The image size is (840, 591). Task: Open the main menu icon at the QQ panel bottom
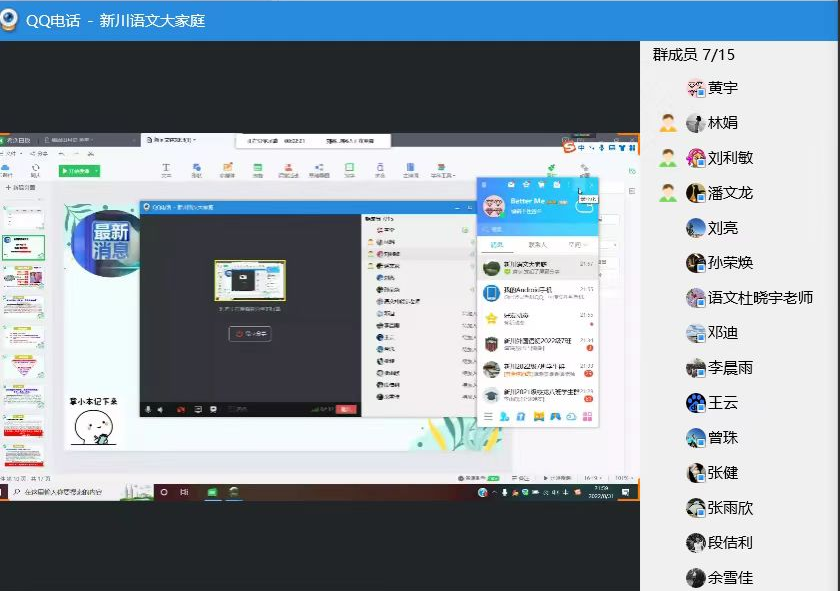(488, 416)
